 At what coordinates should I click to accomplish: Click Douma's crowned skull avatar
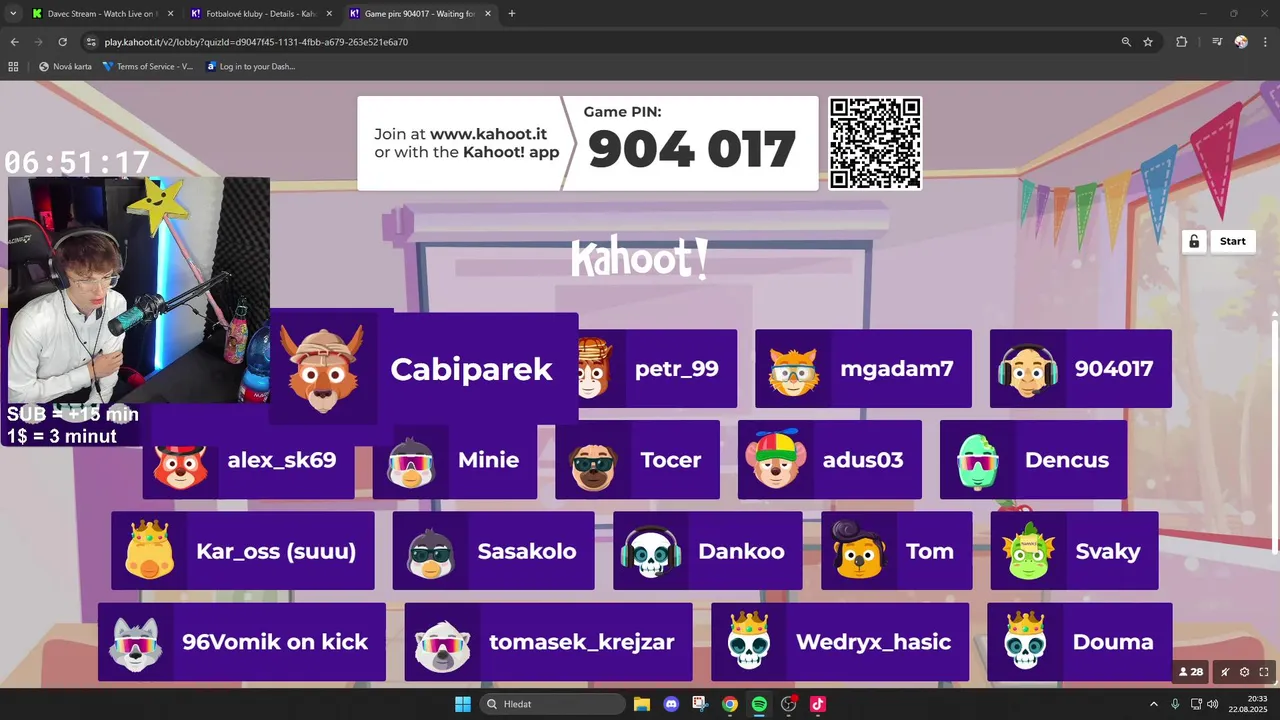pyautogui.click(x=1025, y=641)
